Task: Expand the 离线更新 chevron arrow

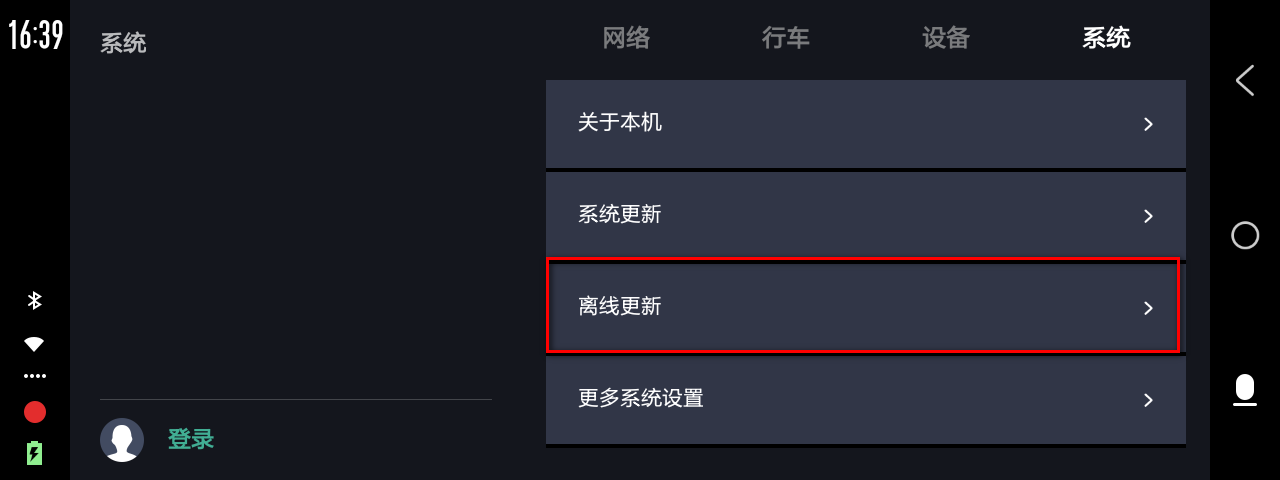Action: 1148,308
